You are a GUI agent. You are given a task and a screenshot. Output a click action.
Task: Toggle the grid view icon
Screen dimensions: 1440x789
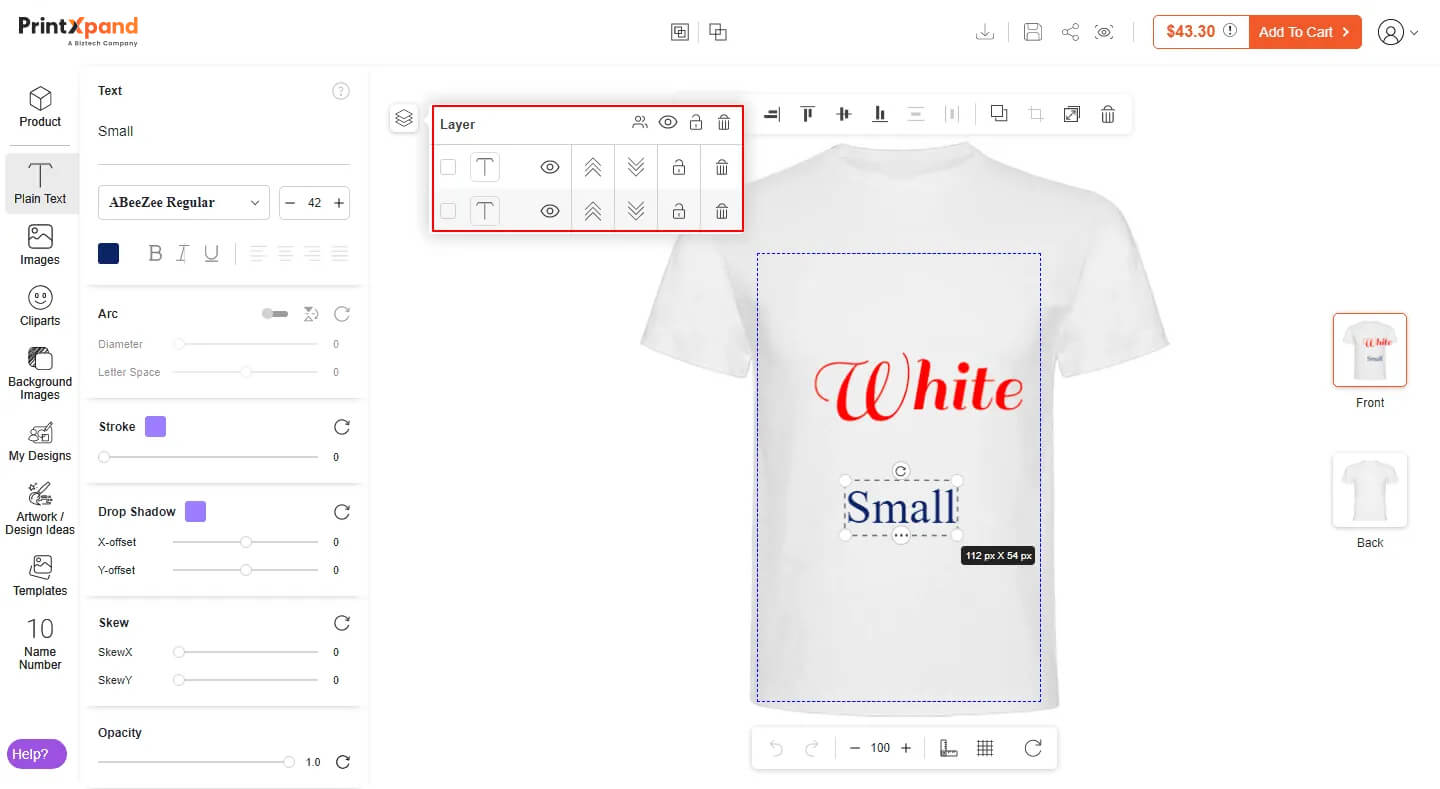(x=985, y=748)
